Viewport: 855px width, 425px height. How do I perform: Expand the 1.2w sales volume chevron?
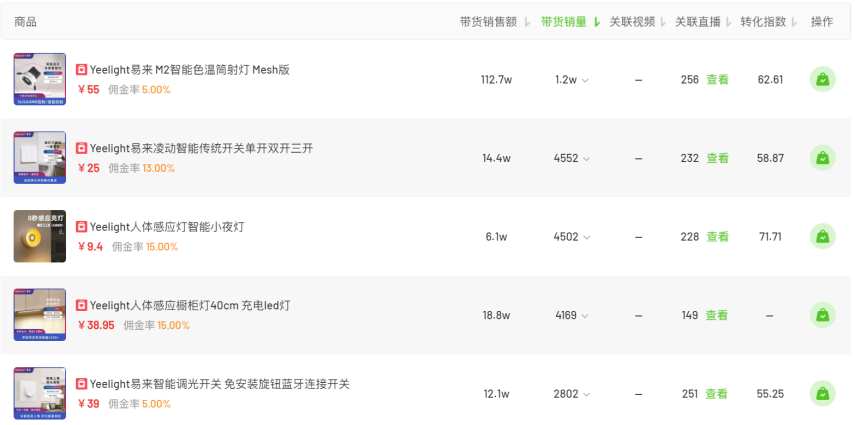(x=585, y=80)
